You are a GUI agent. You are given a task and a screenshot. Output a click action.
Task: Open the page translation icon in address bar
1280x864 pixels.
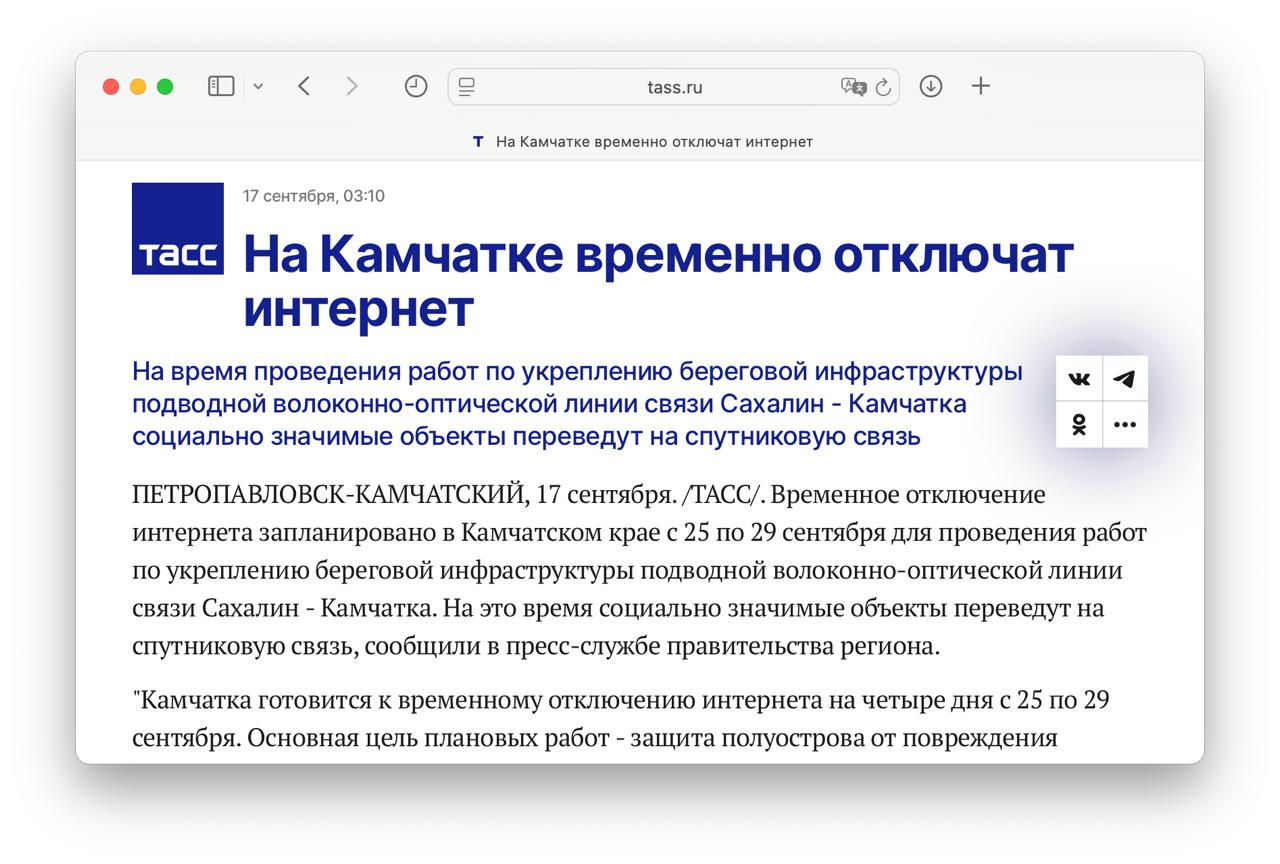coord(854,87)
